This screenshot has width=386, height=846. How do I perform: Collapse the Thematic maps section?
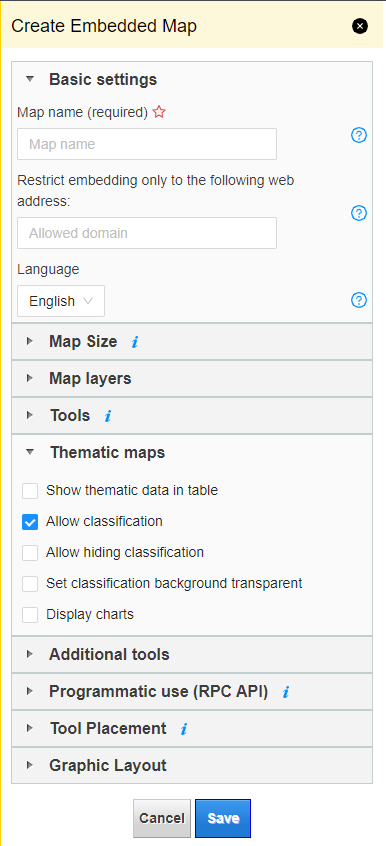(x=192, y=452)
